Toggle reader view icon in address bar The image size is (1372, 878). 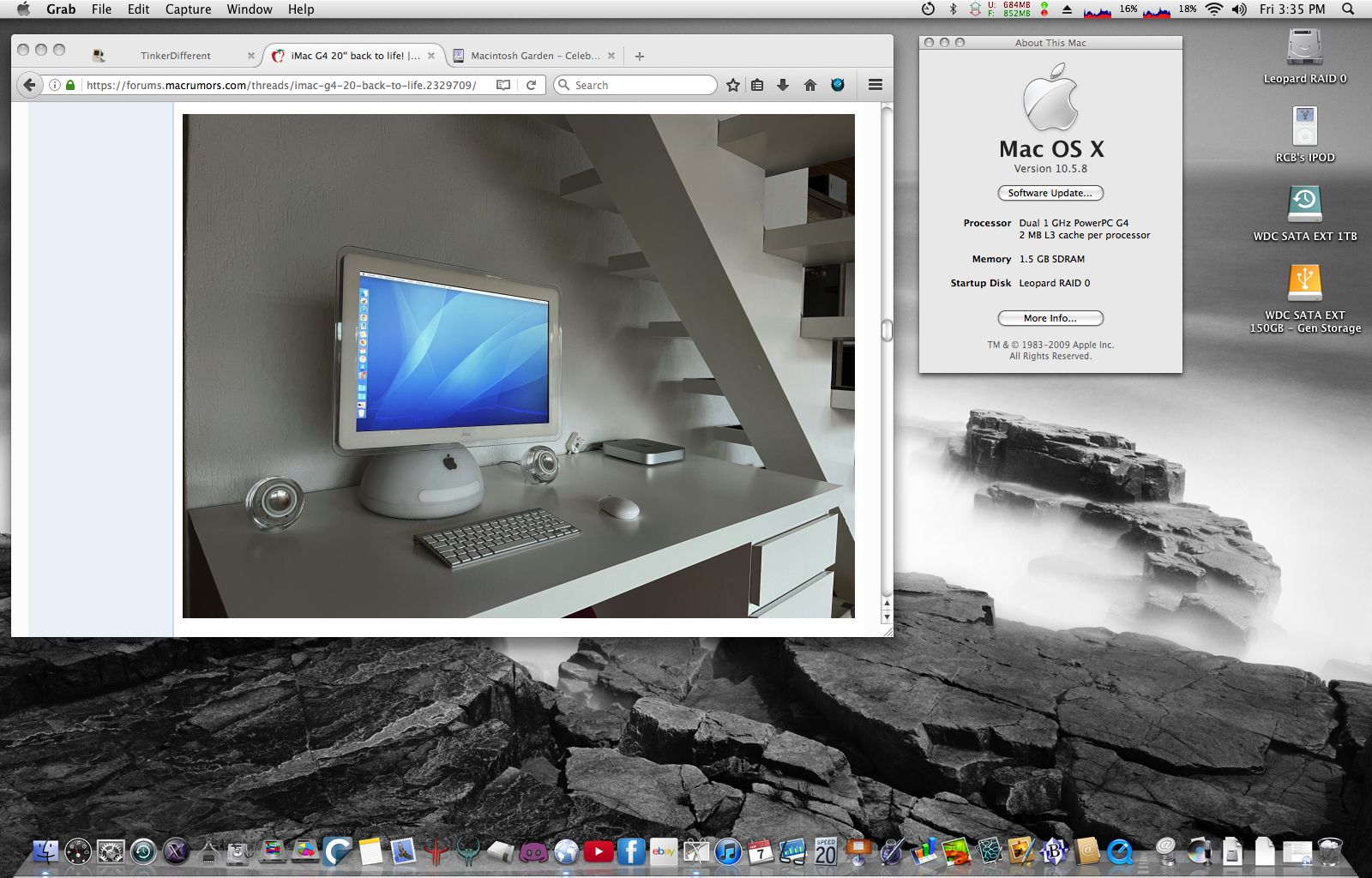503,85
